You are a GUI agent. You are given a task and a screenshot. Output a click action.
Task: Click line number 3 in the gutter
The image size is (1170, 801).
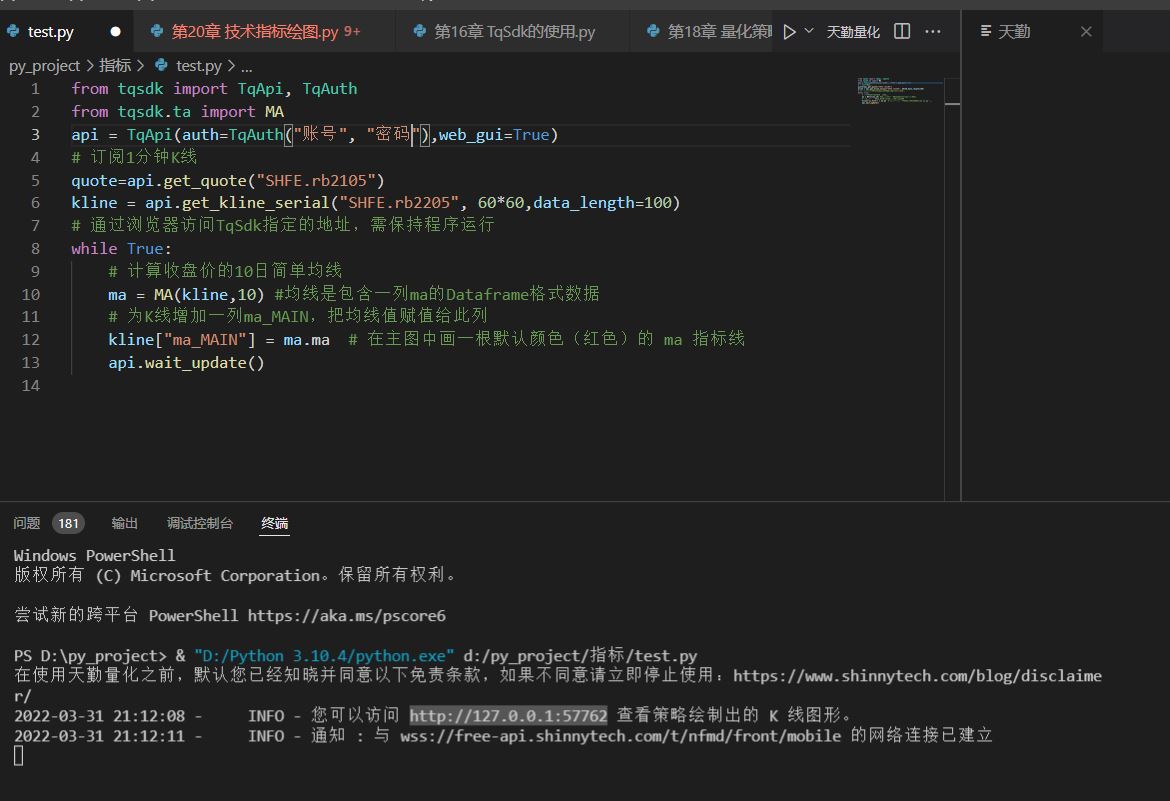pos(35,134)
